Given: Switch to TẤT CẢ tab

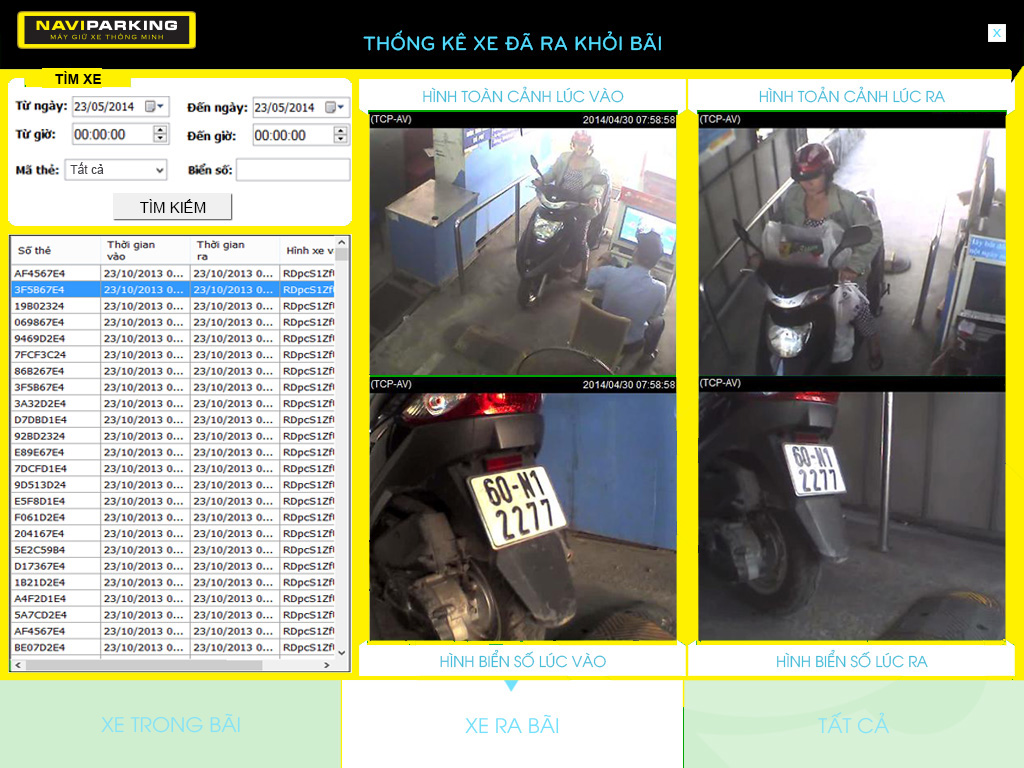Looking at the screenshot, I should pyautogui.click(x=853, y=725).
